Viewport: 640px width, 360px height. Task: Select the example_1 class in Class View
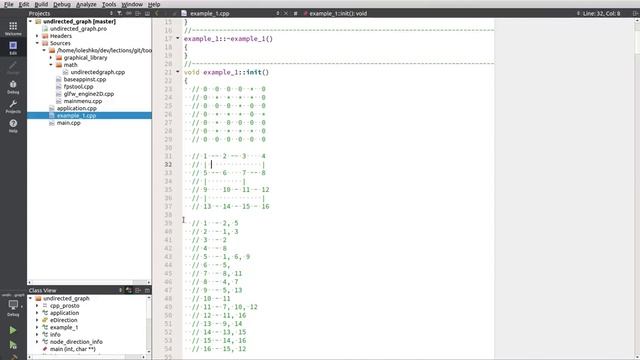(x=64, y=328)
